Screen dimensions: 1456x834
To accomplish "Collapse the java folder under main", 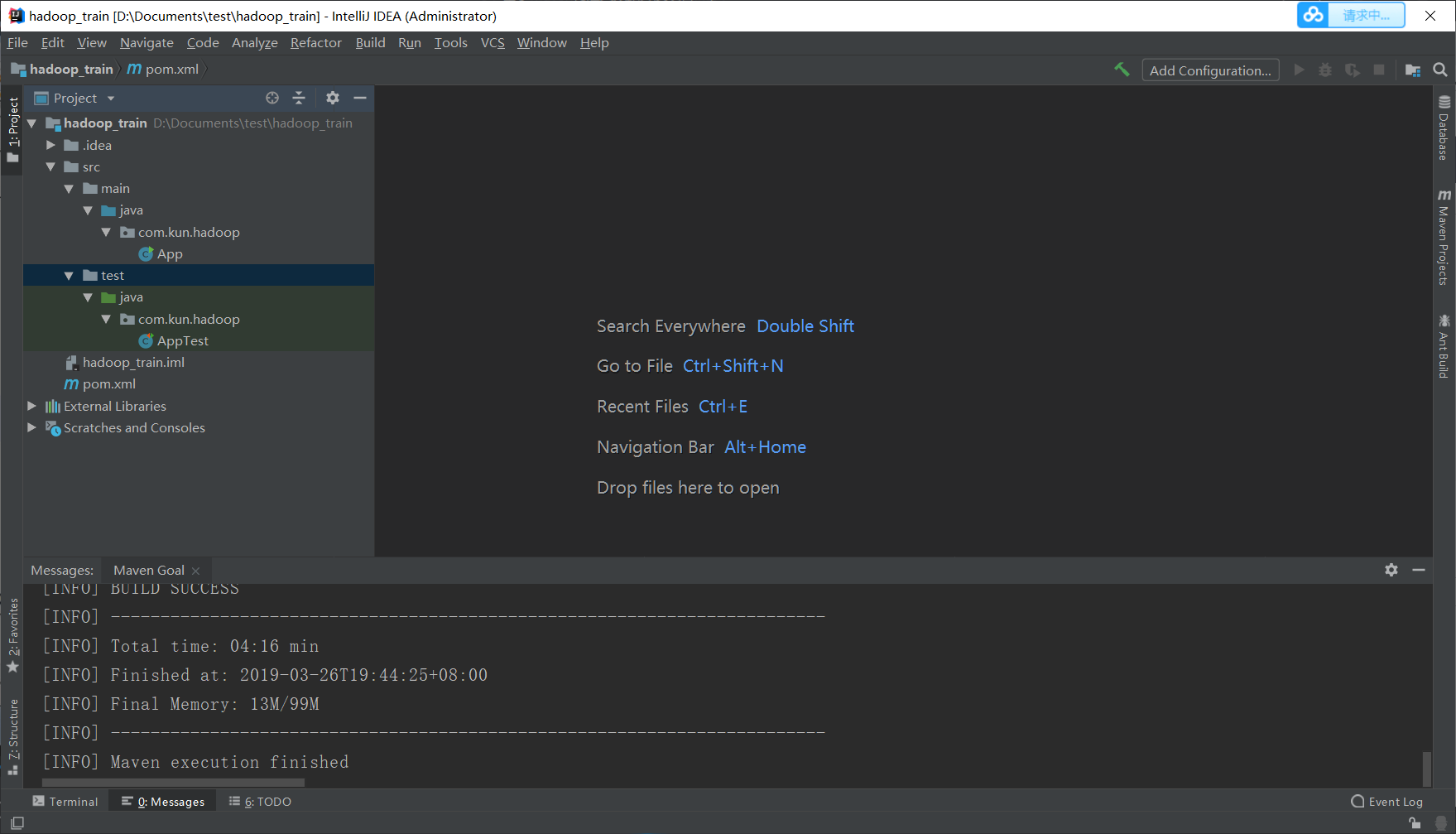I will point(88,210).
